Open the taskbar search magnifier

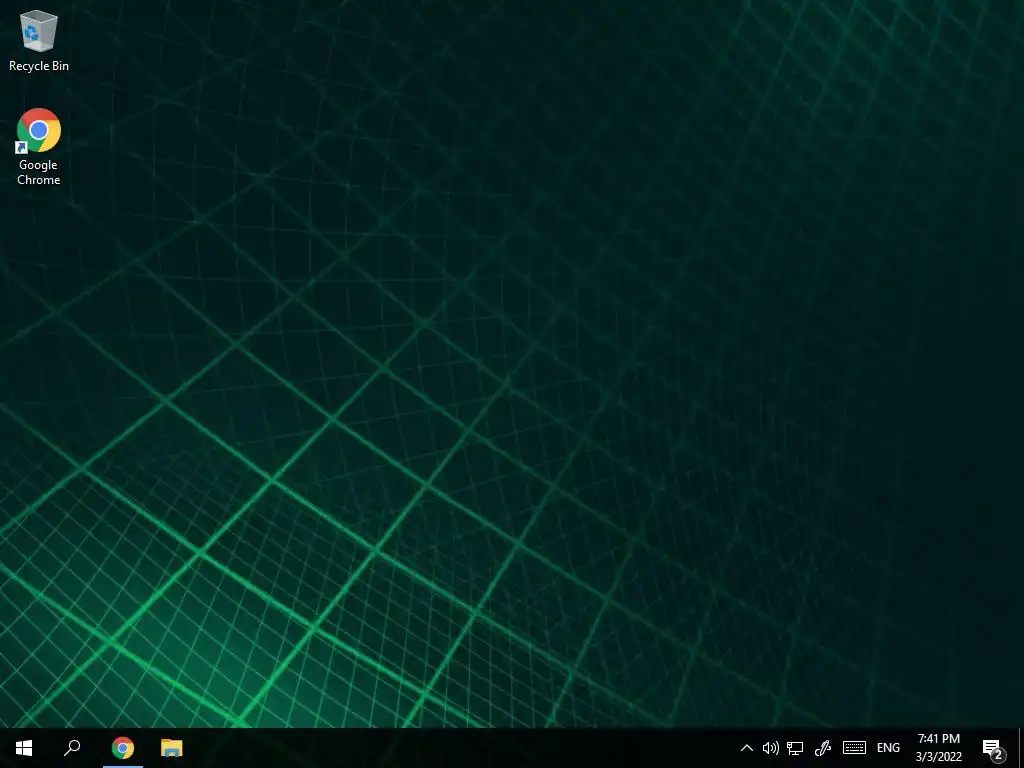(x=72, y=748)
